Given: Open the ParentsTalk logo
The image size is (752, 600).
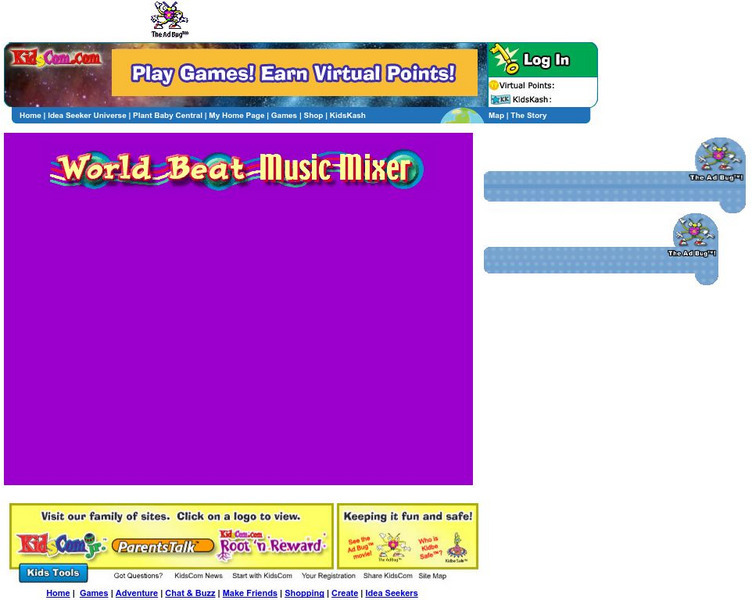Looking at the screenshot, I should point(163,546).
